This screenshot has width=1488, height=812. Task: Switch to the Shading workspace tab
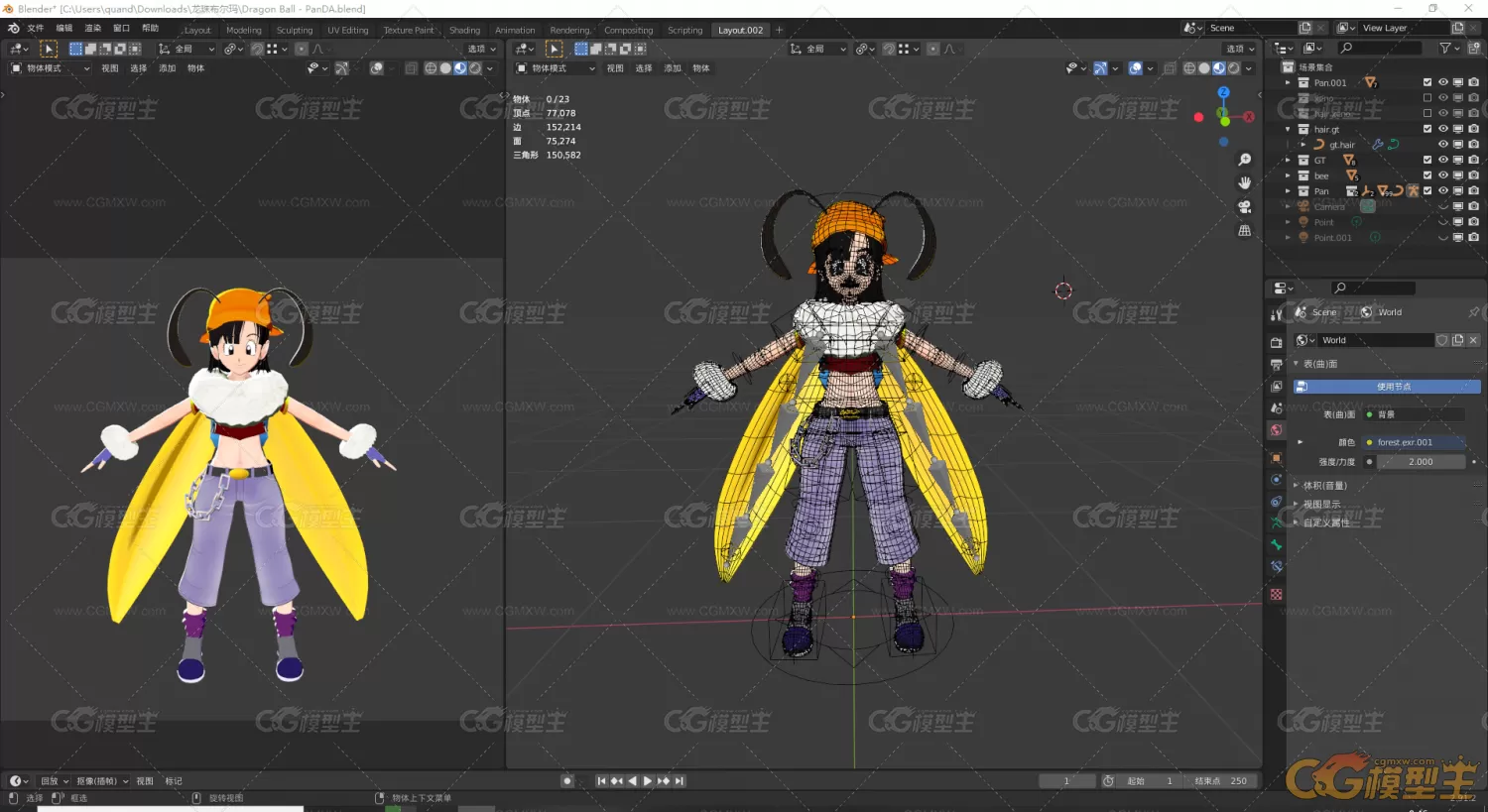click(464, 30)
